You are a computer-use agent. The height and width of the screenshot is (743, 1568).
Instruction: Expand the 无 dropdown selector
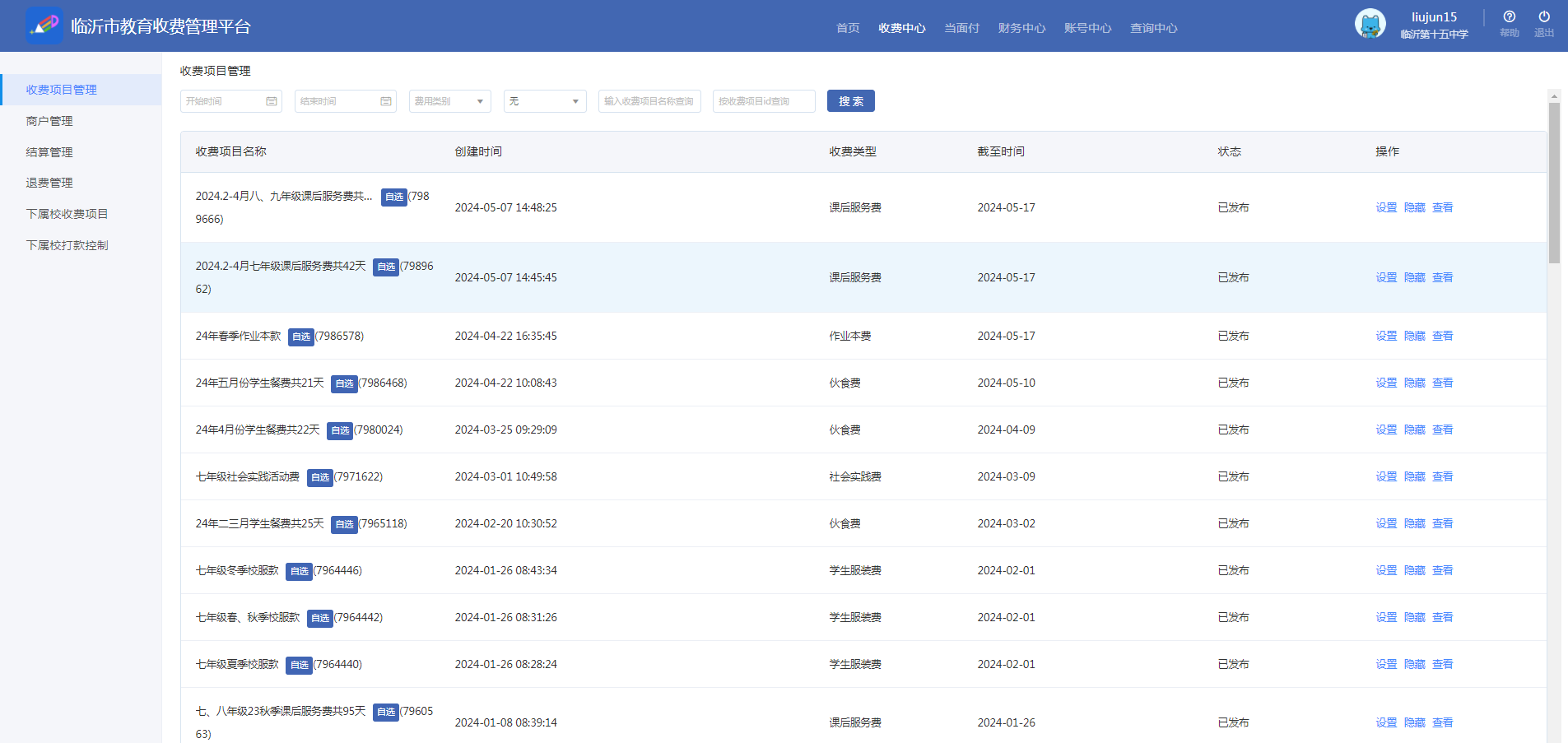point(545,101)
